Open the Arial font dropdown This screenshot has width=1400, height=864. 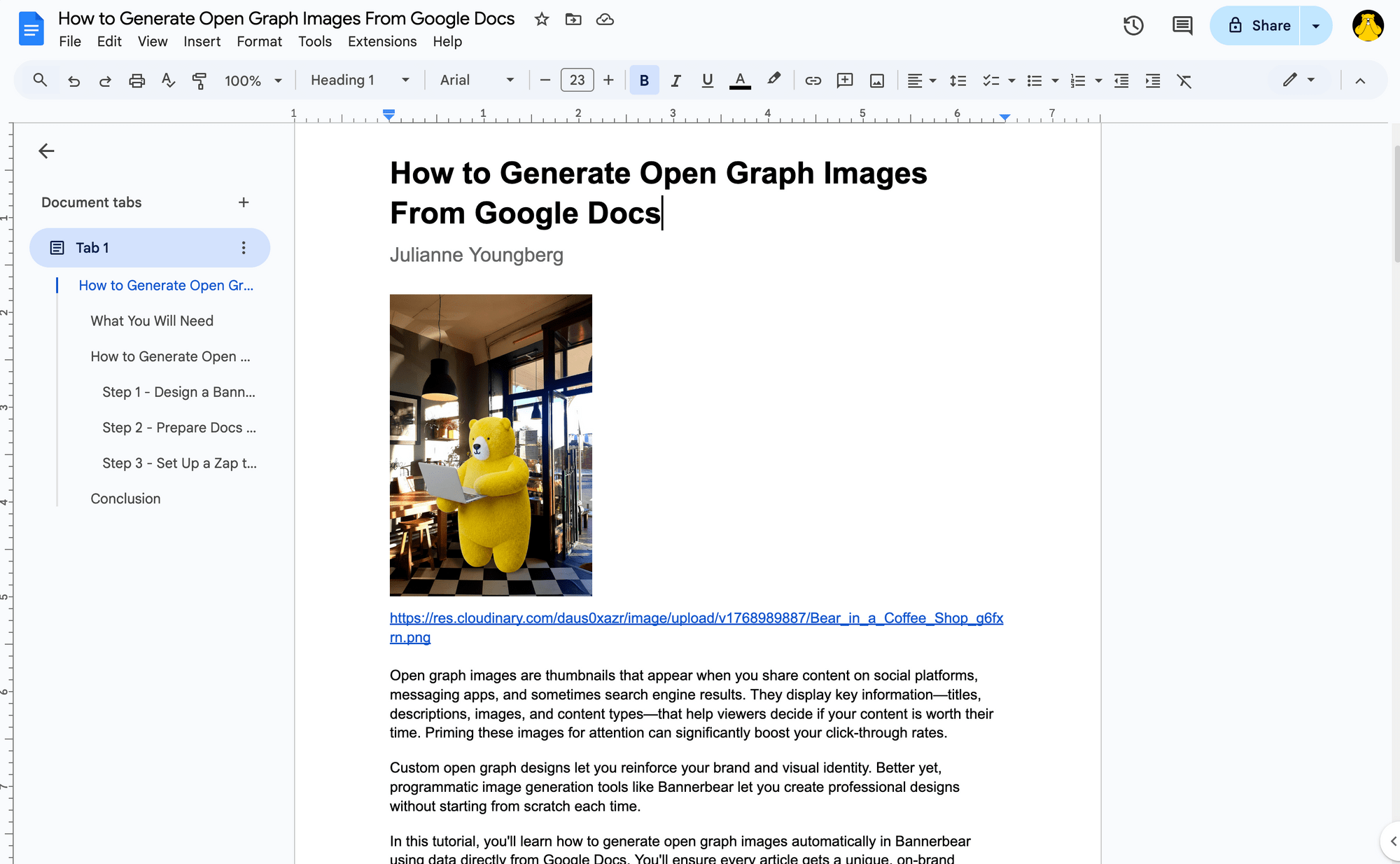click(x=477, y=81)
